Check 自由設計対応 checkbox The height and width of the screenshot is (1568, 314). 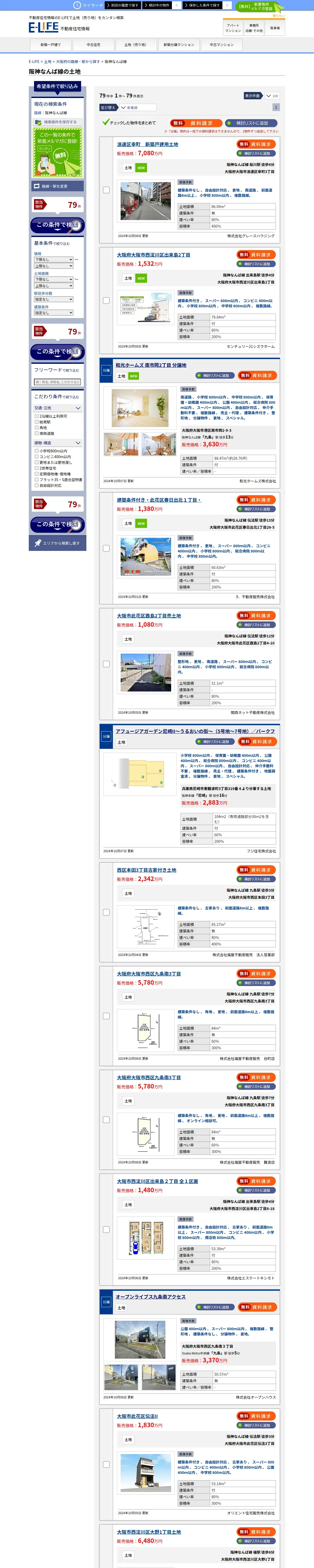[37, 486]
